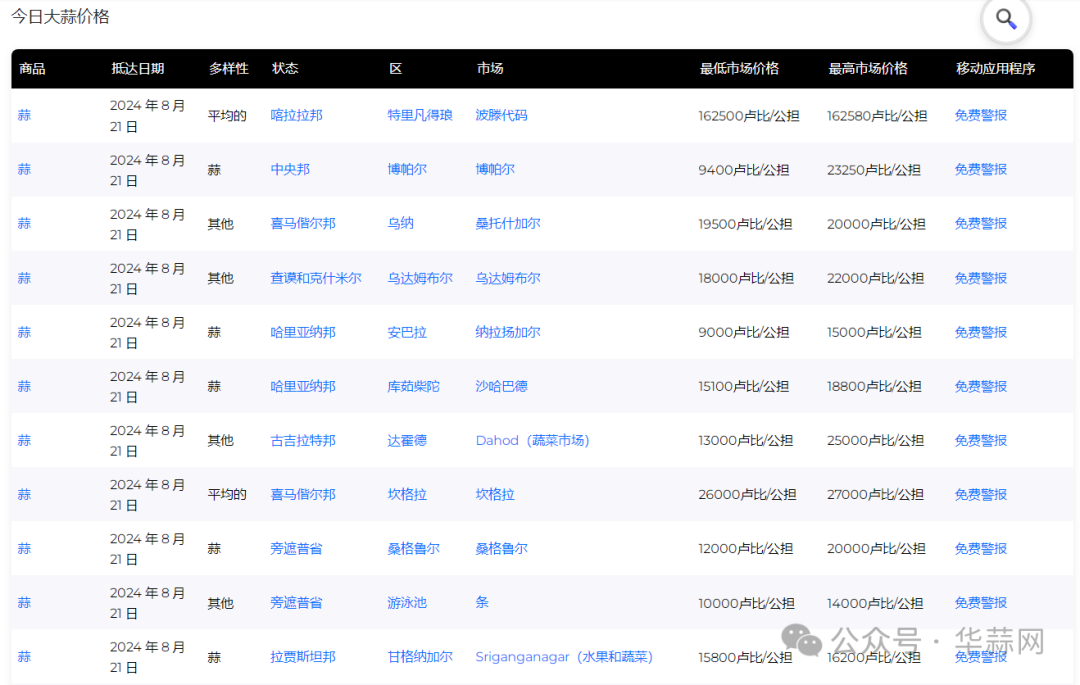Open 达霍德 district link
The height and width of the screenshot is (685, 1080).
point(407,441)
